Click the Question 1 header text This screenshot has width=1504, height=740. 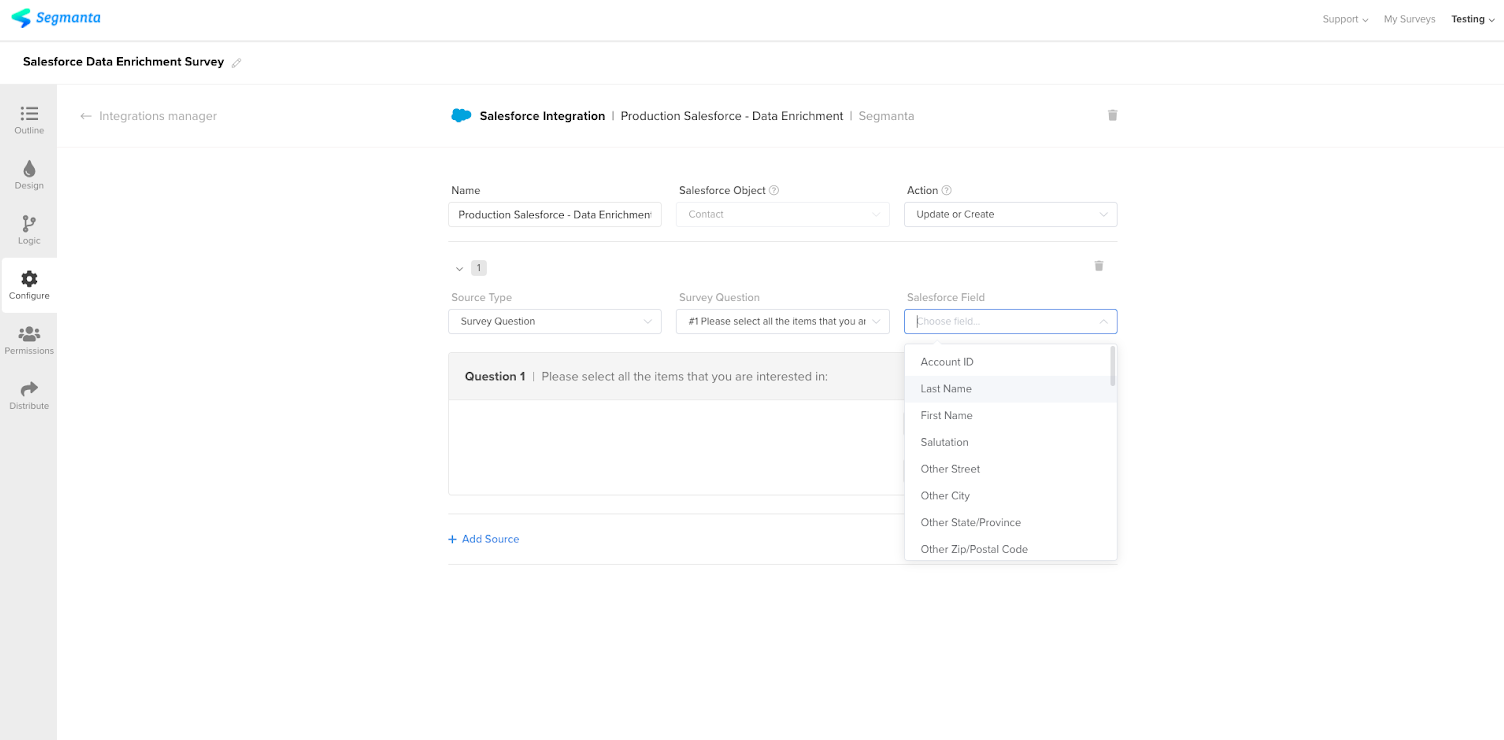pos(495,377)
